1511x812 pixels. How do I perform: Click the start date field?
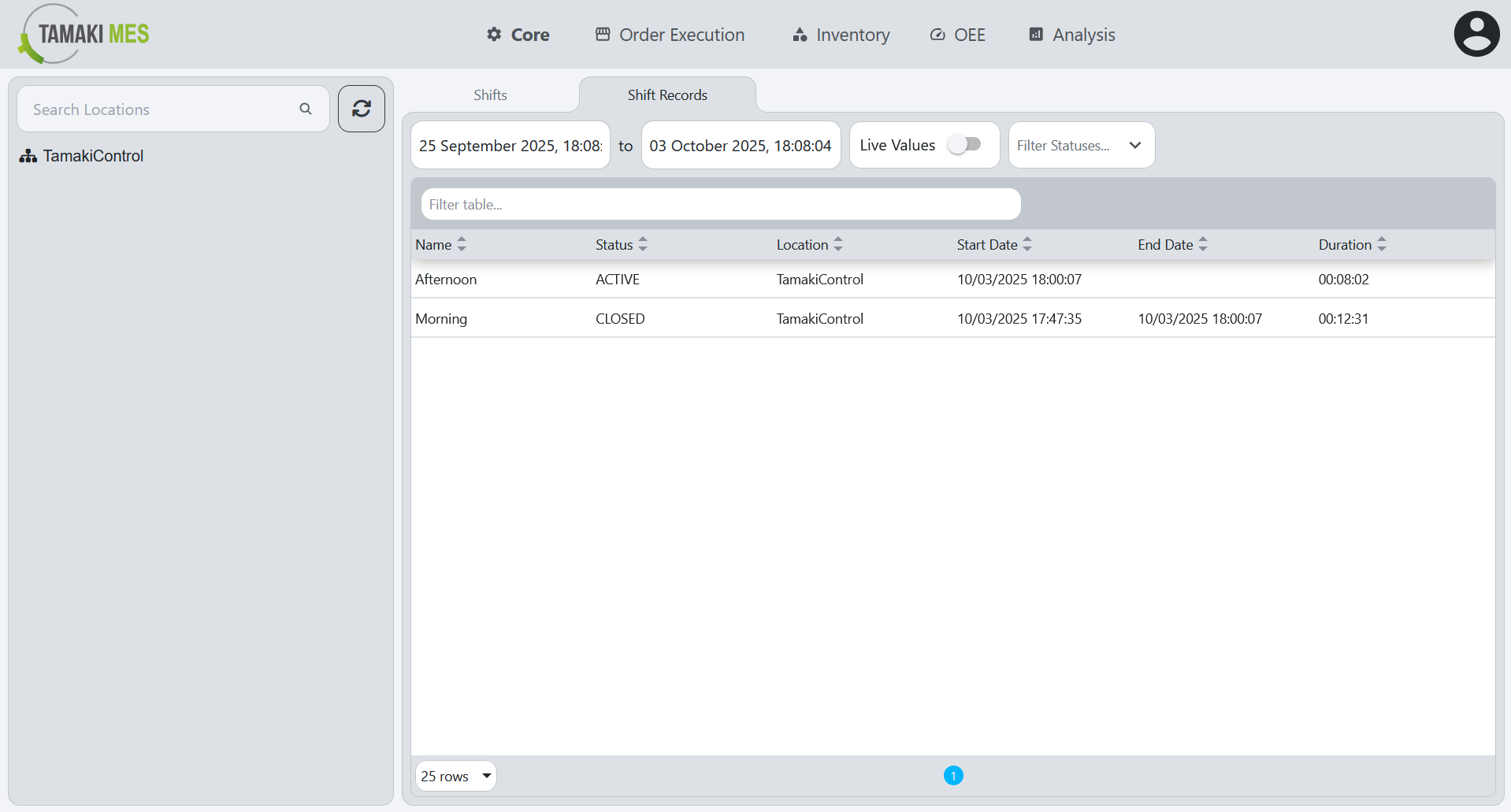[510, 145]
